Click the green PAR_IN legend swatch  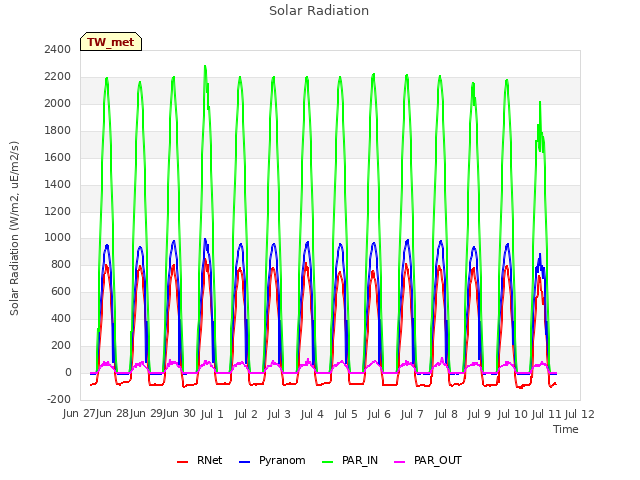click(327, 462)
